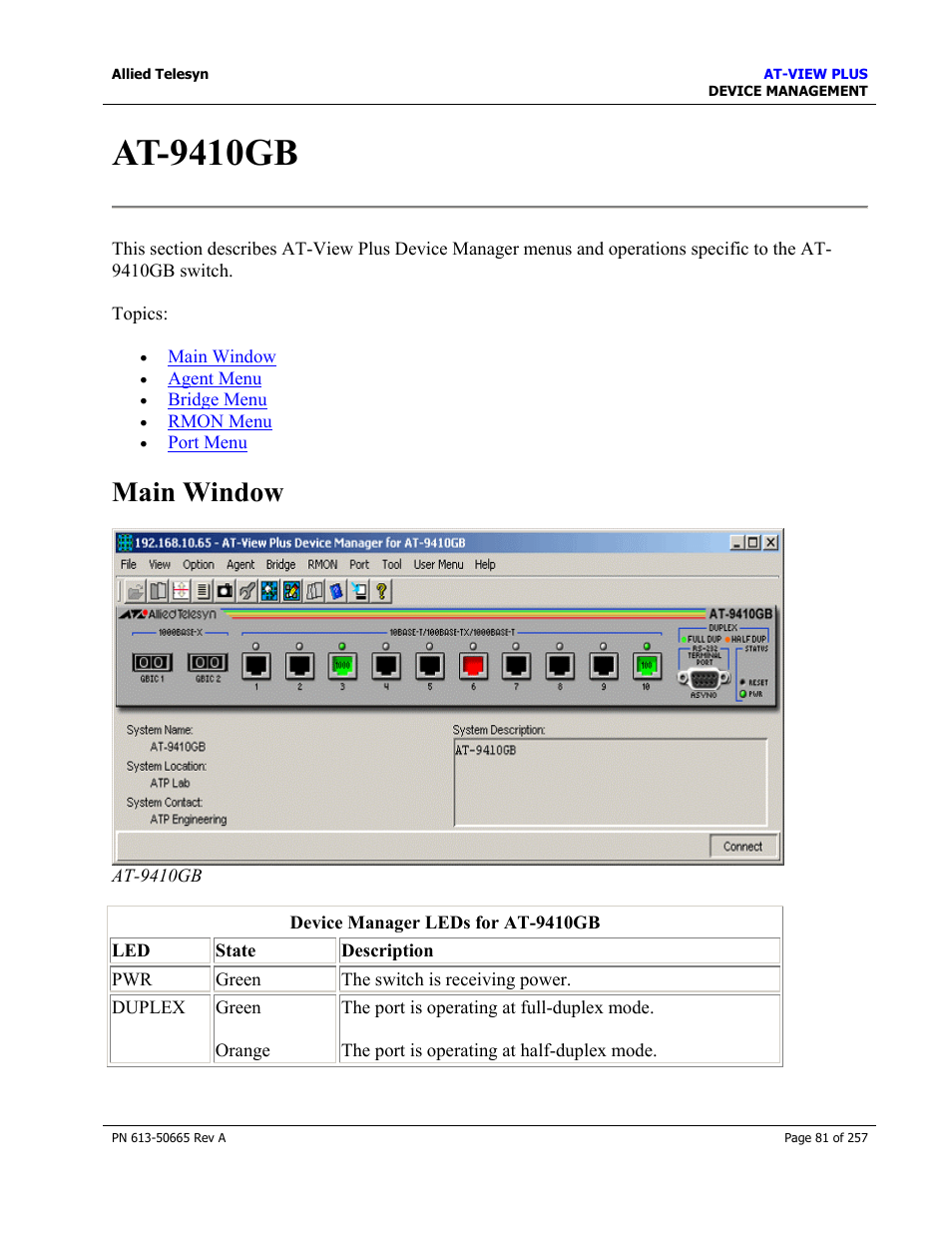
Task: Minimize the Device Manager window
Action: pyautogui.click(x=736, y=542)
